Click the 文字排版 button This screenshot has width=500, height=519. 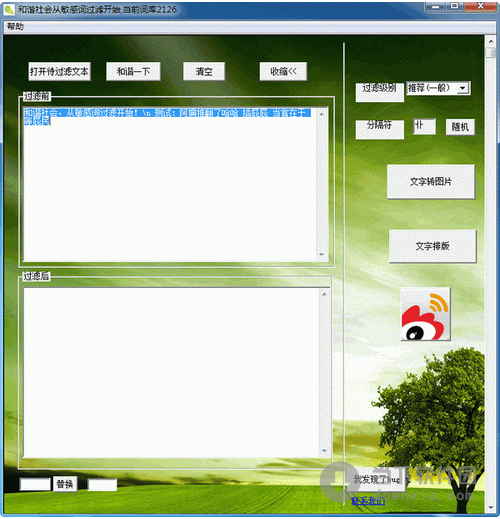pos(432,246)
